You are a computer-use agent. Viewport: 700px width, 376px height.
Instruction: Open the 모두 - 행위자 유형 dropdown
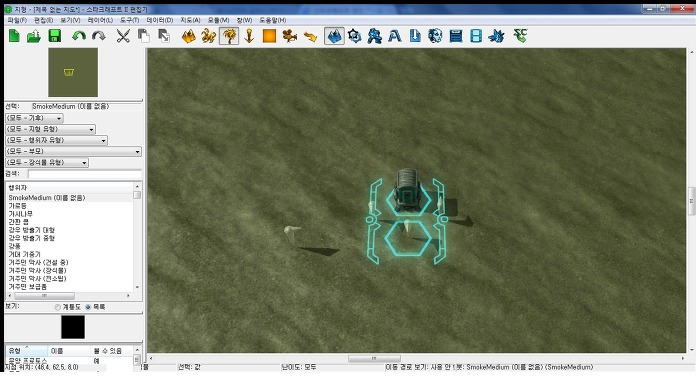point(56,141)
